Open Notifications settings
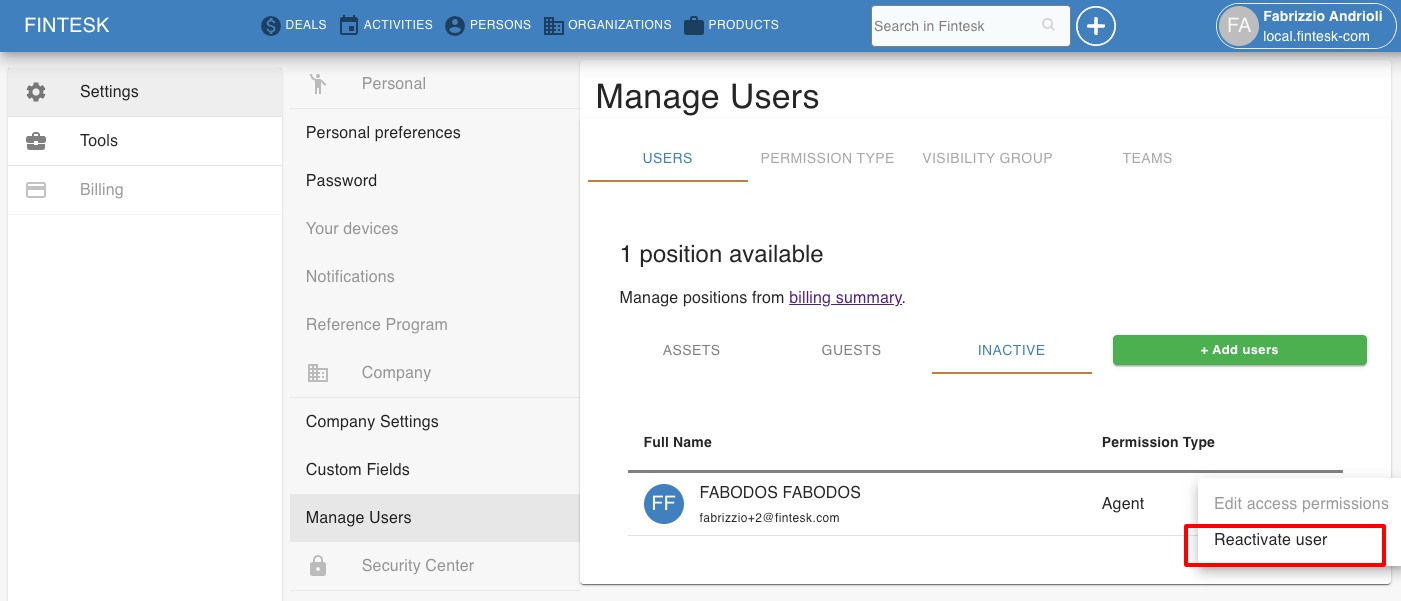The height and width of the screenshot is (601, 1401). (434, 277)
